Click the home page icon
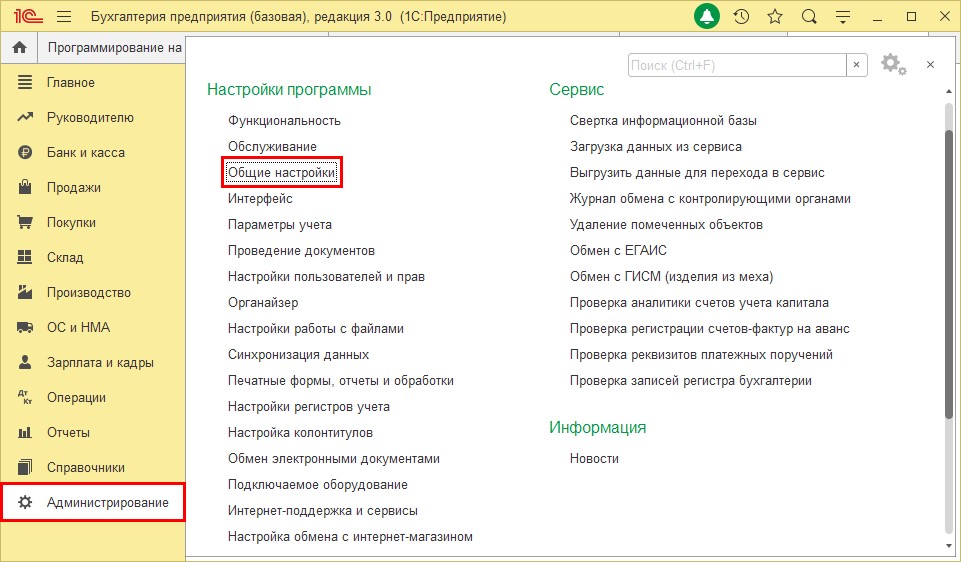The image size is (961, 562). 20,47
